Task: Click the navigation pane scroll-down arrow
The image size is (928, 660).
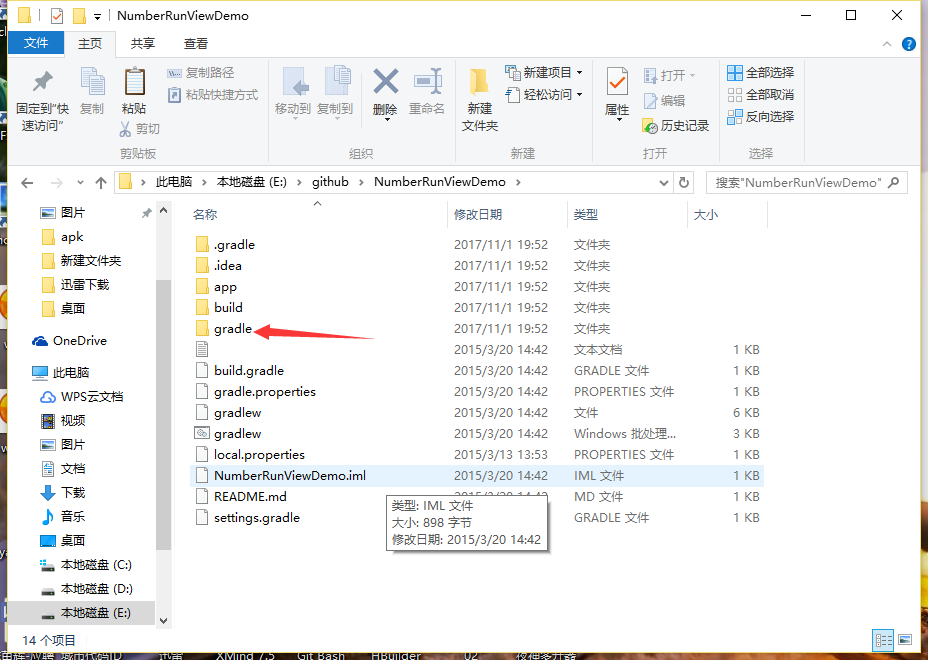Action: 164,621
